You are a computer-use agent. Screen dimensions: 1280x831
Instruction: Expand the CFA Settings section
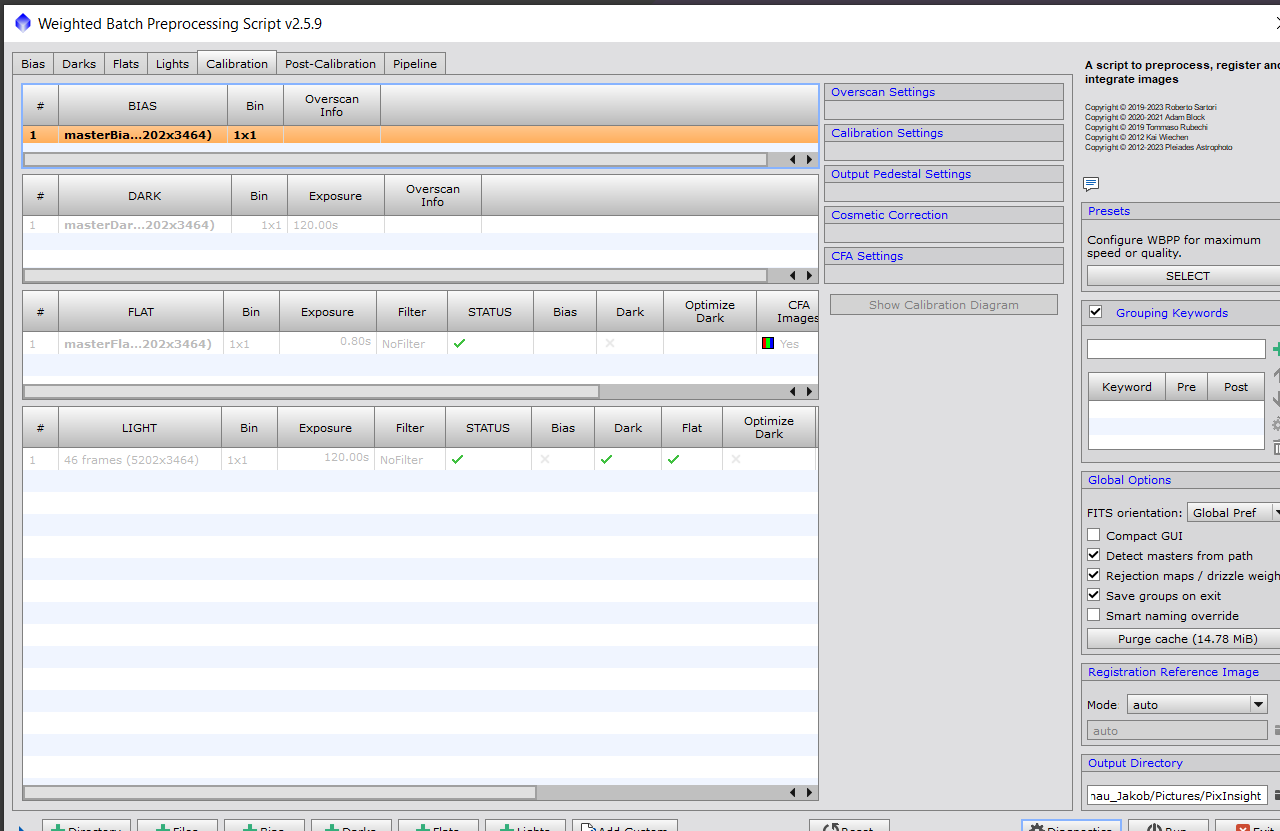pos(944,256)
